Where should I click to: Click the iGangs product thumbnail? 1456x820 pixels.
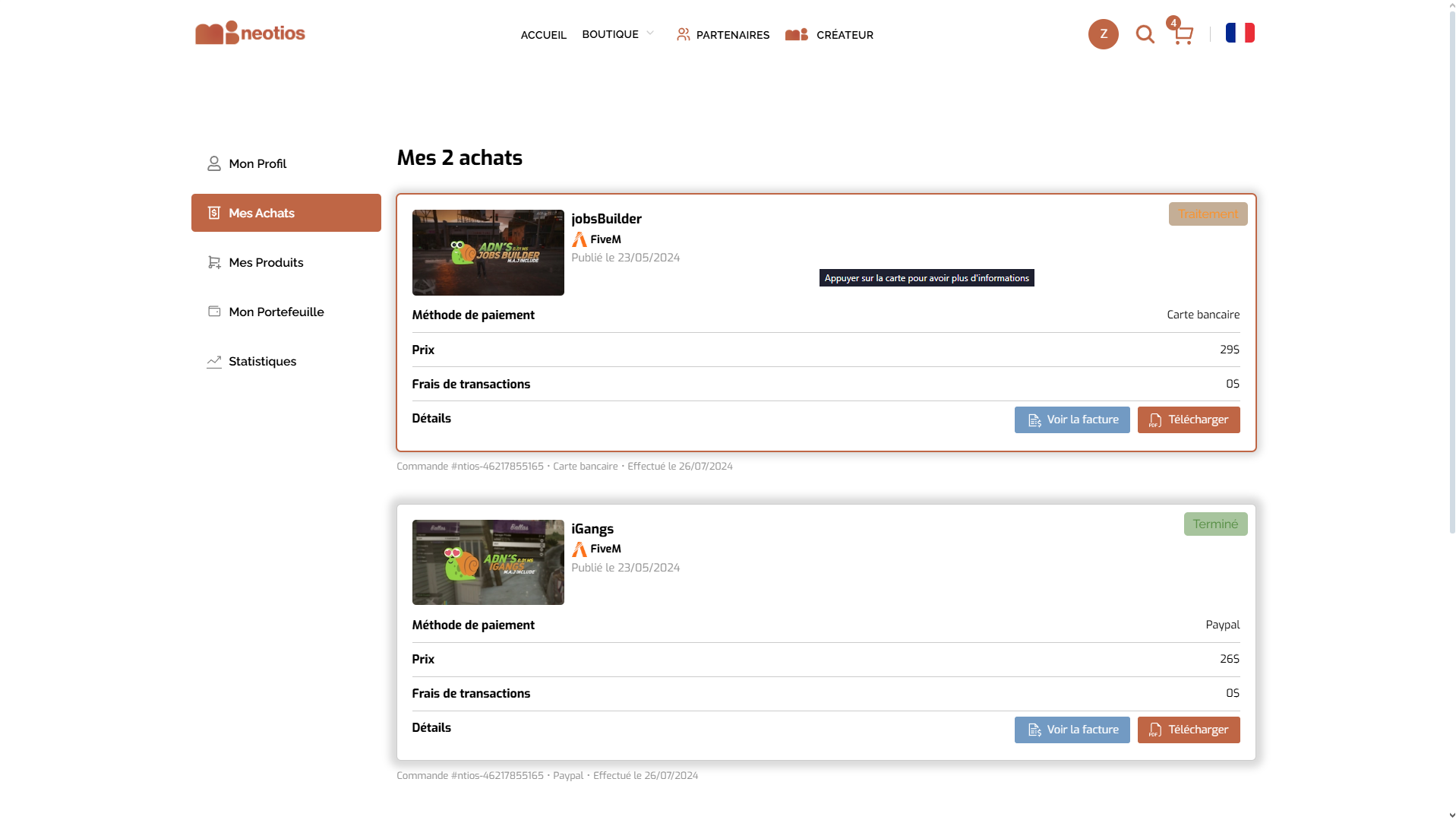tap(488, 562)
